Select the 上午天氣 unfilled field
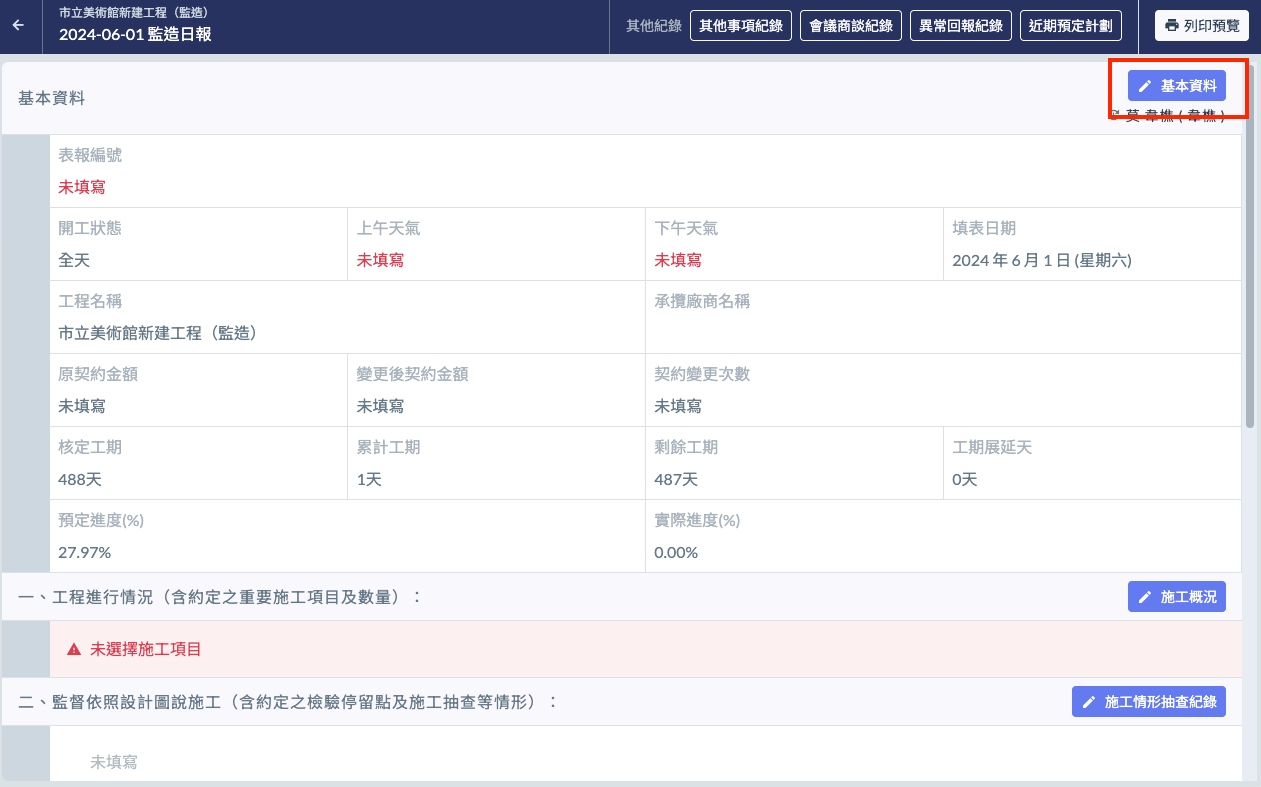Viewport: 1261px width, 787px height. (x=380, y=260)
